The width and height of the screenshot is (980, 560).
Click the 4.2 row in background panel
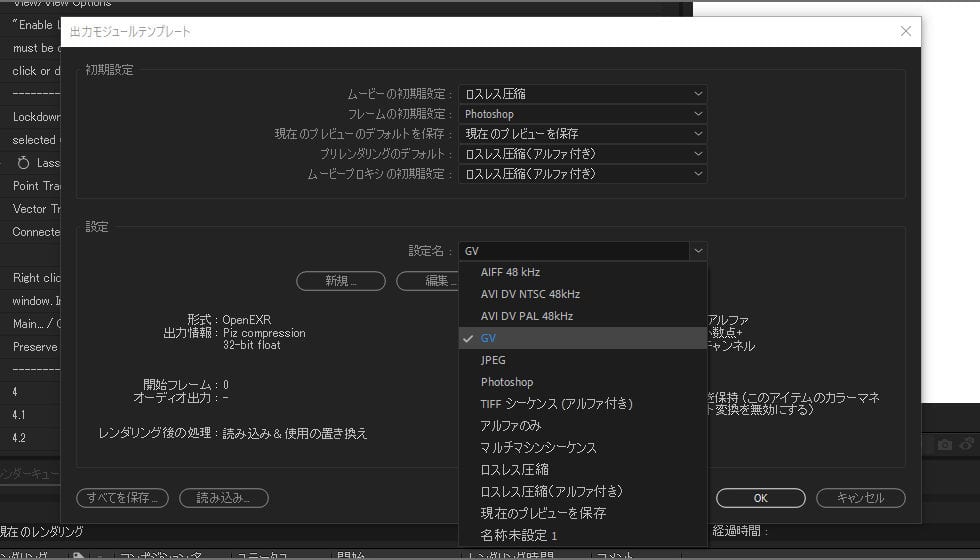point(19,438)
